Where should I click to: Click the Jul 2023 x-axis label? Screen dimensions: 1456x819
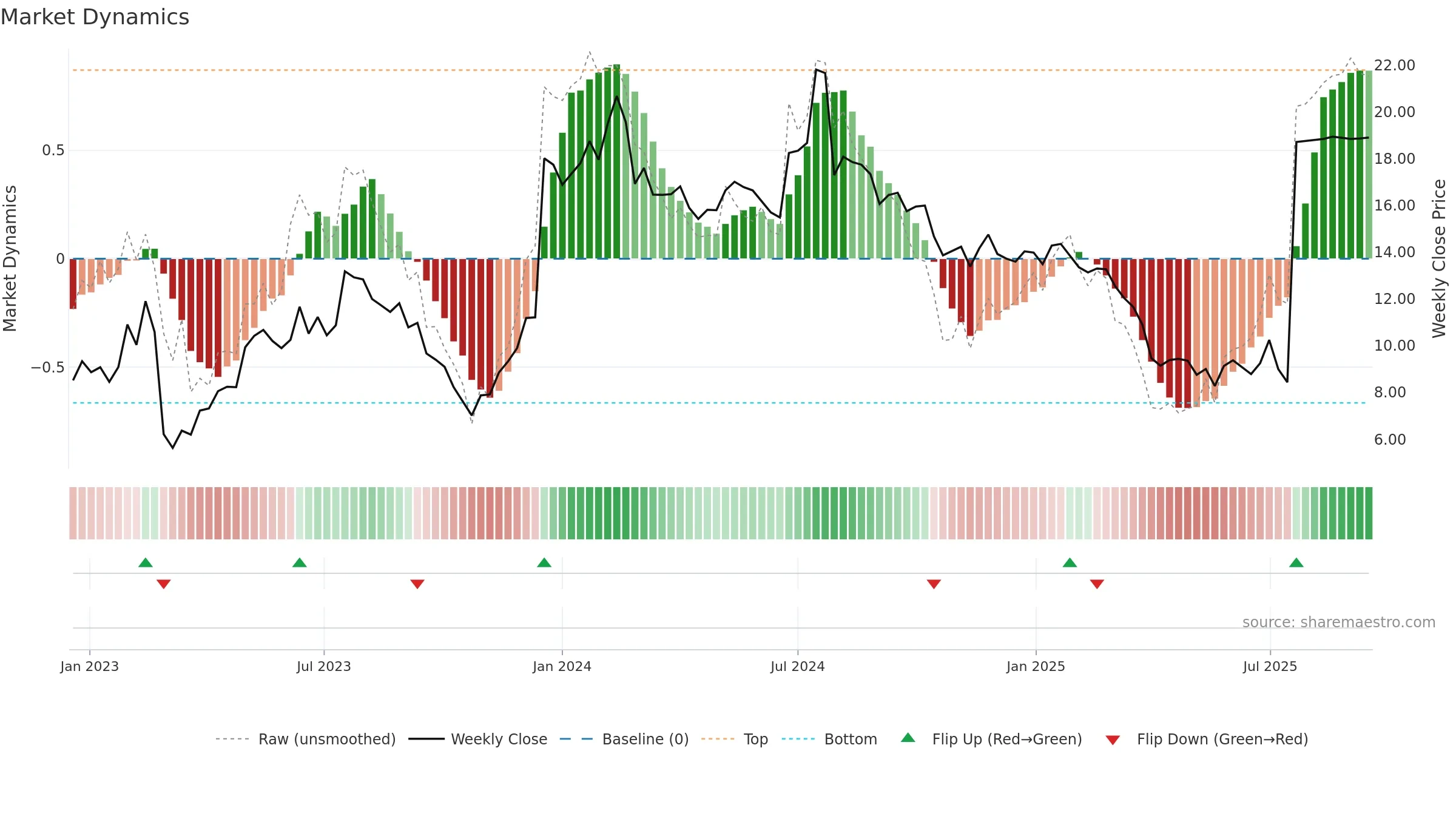pos(324,666)
